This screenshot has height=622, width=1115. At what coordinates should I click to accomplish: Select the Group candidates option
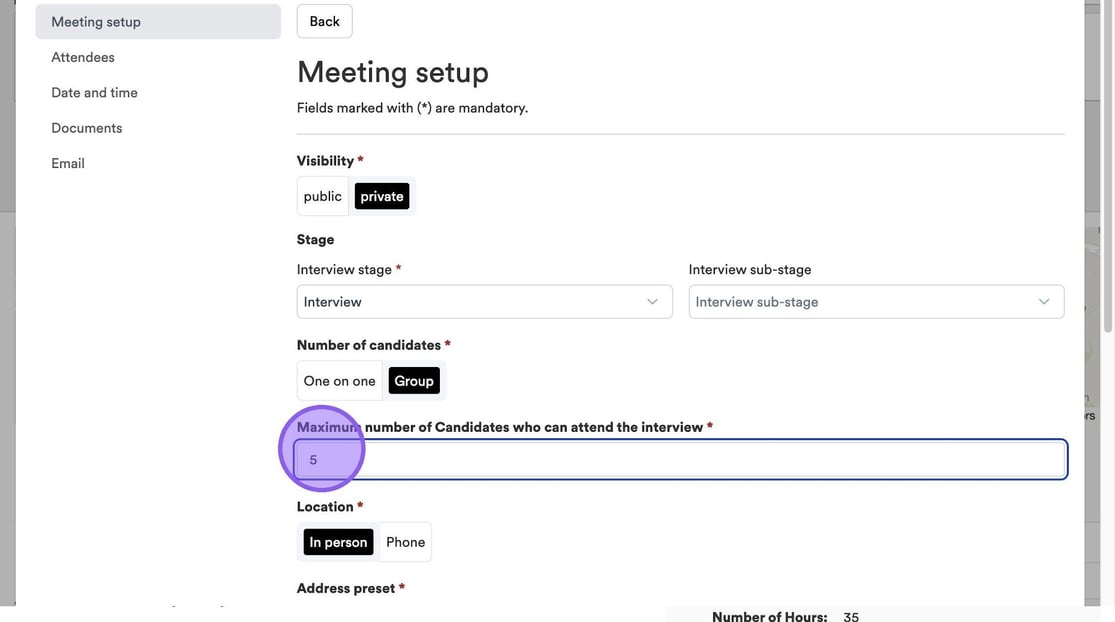(x=414, y=381)
